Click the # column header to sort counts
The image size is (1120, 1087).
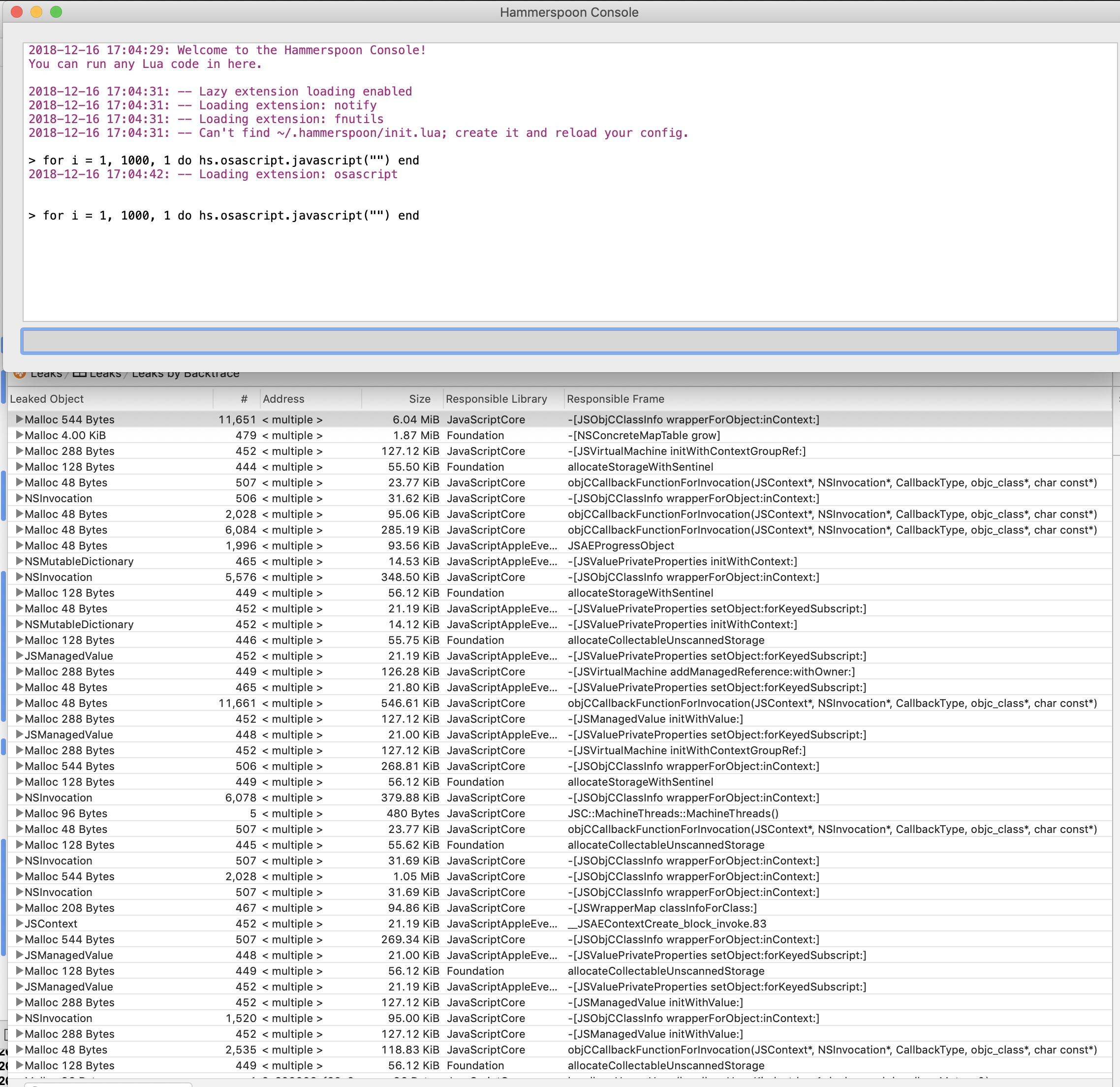click(x=244, y=399)
